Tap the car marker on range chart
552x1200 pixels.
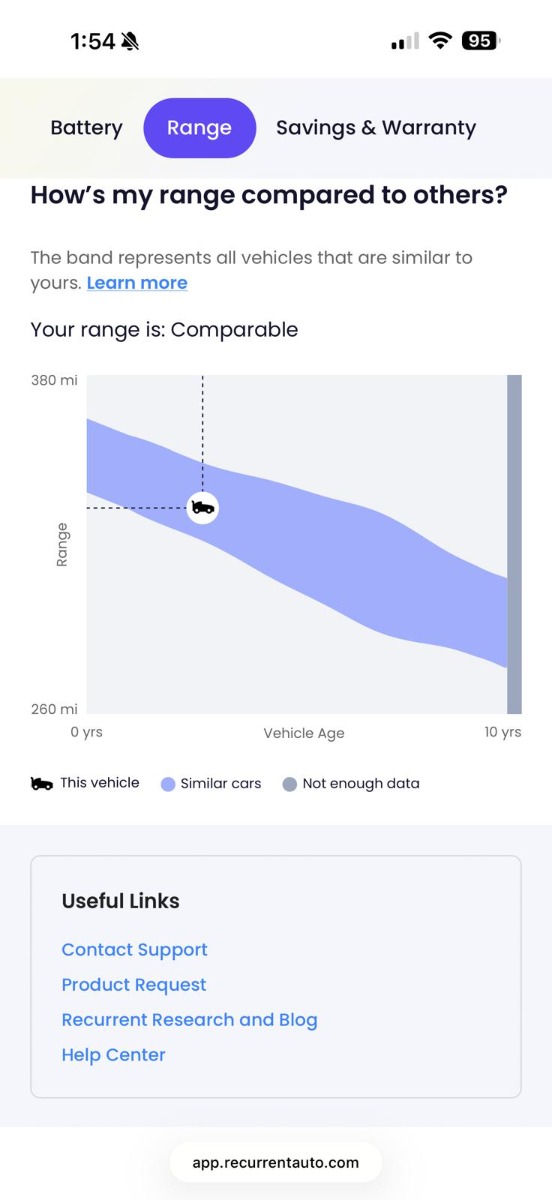coord(203,508)
